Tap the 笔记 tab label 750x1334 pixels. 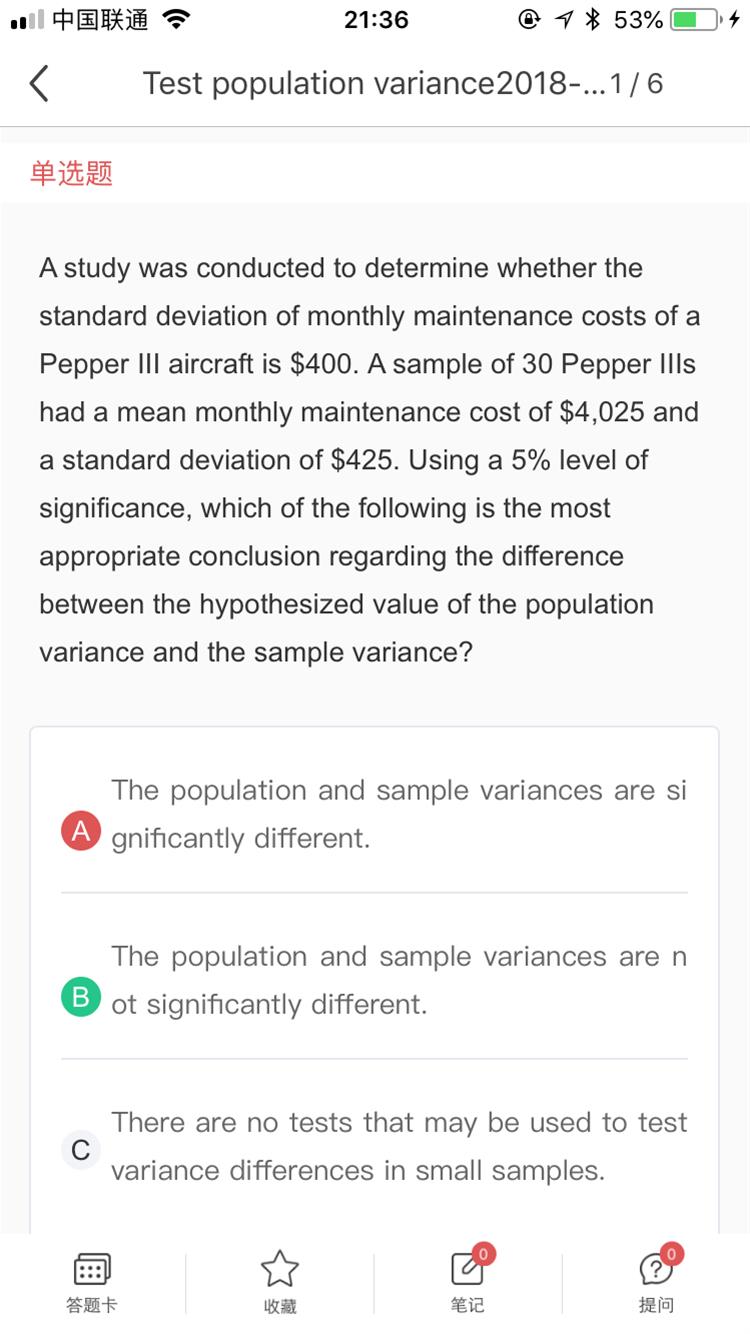click(467, 1305)
